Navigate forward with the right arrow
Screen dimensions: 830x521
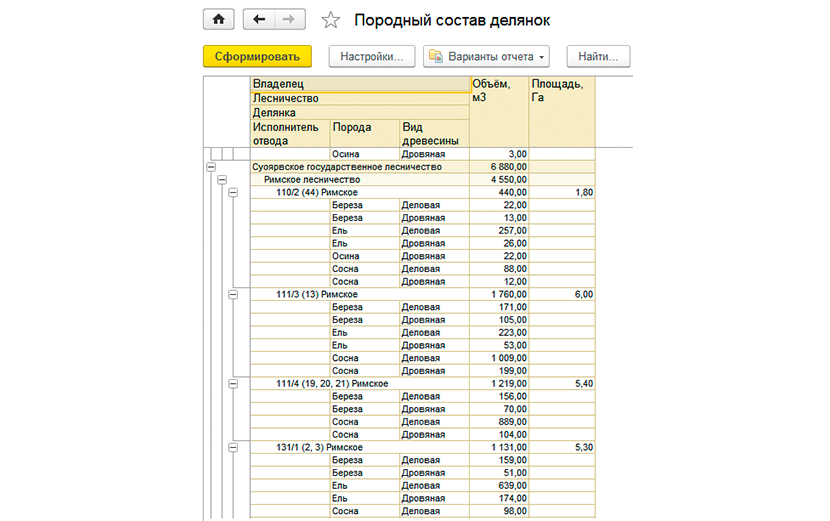click(x=289, y=20)
